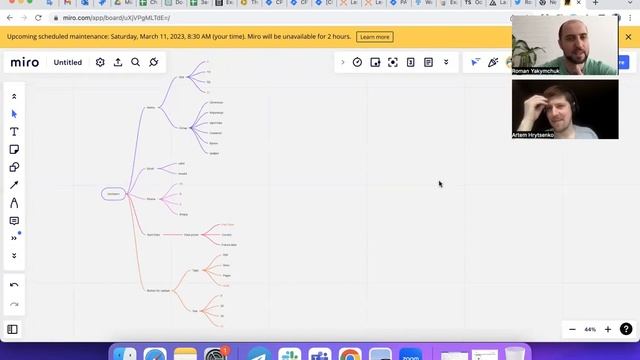The width and height of the screenshot is (640, 360).
Task: Select the Connection line arrow tool
Action: (14, 185)
